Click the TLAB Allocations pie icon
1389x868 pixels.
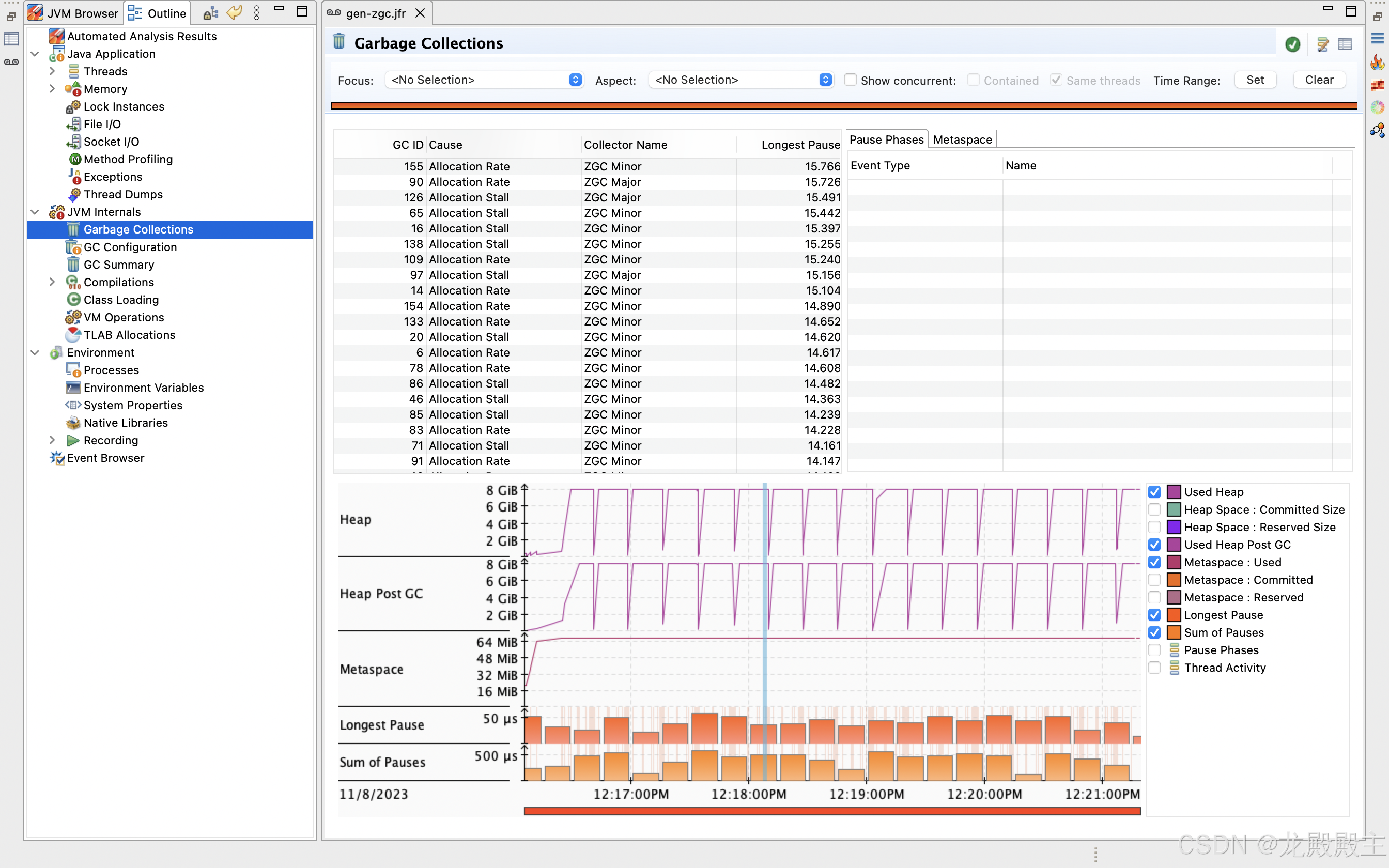73,335
